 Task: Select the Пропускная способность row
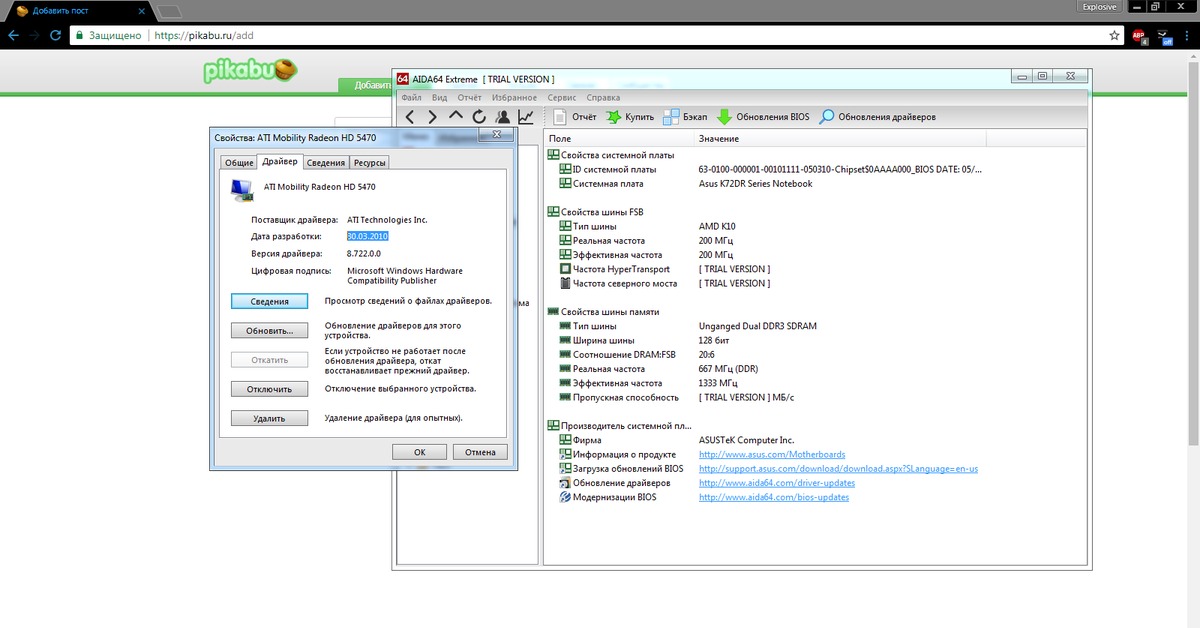(x=618, y=397)
